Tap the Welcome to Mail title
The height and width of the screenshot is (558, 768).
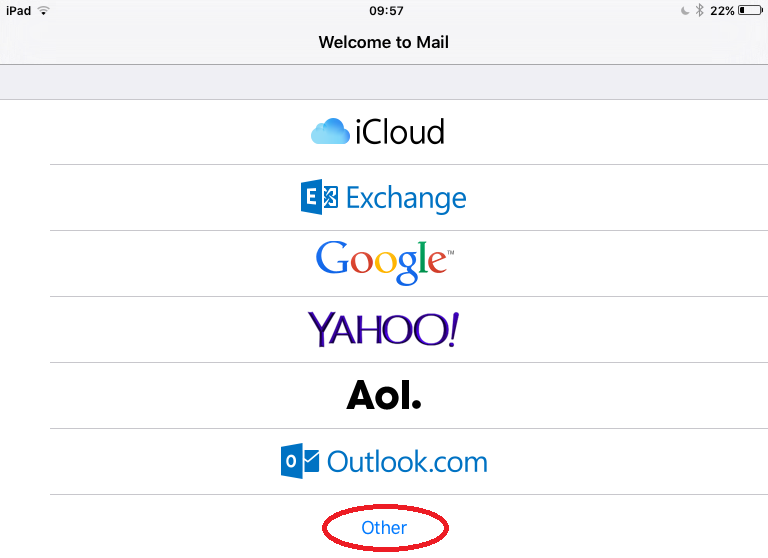[384, 42]
